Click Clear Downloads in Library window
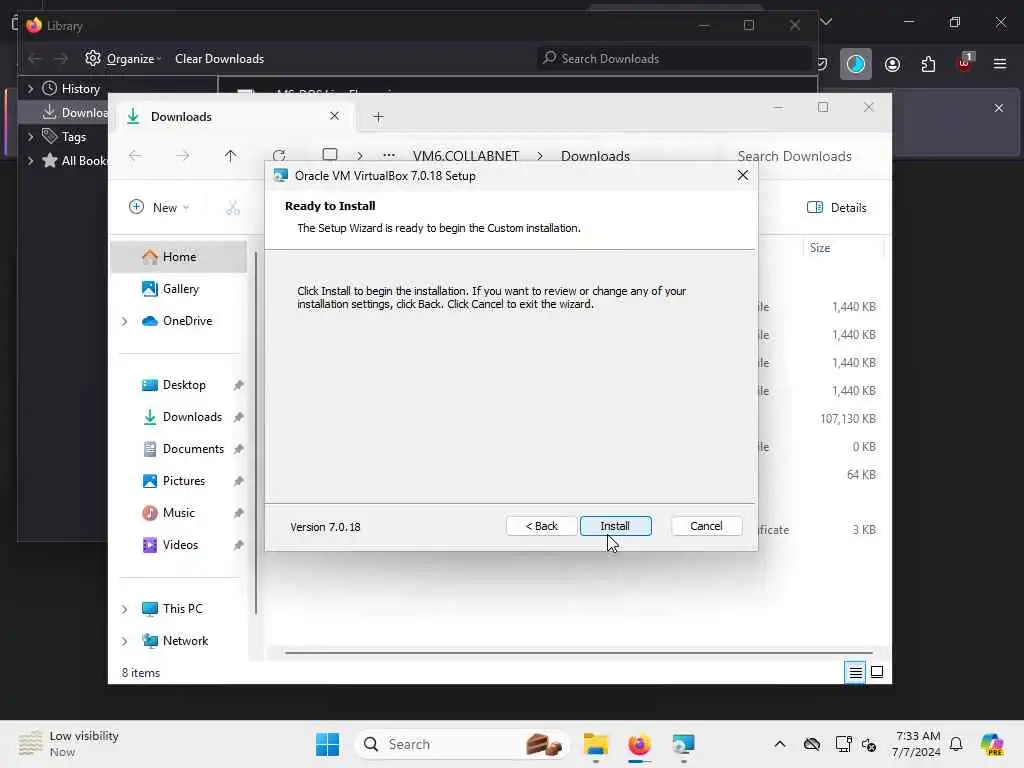The image size is (1024, 768). coord(219,59)
